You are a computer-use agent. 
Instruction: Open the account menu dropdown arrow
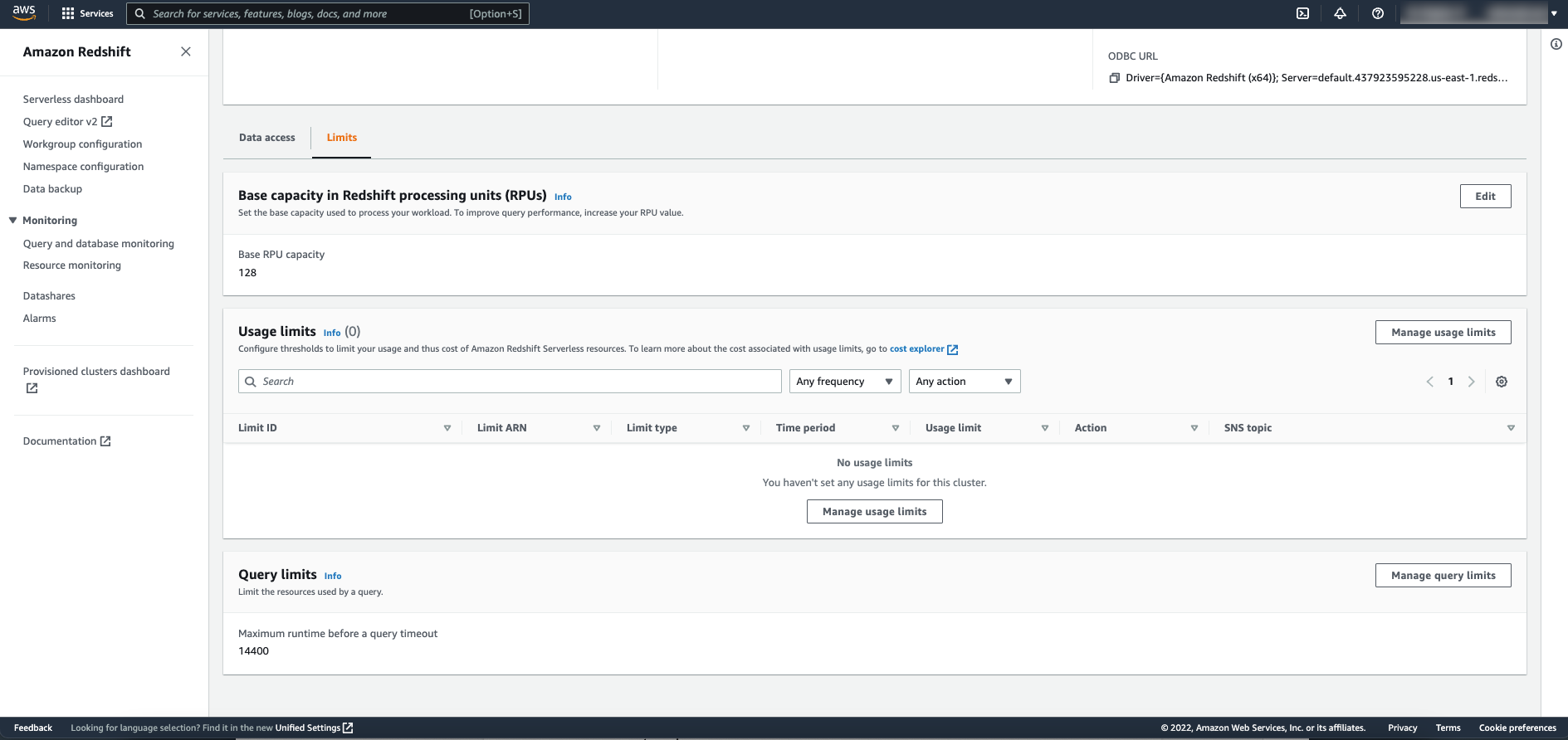point(1554,13)
